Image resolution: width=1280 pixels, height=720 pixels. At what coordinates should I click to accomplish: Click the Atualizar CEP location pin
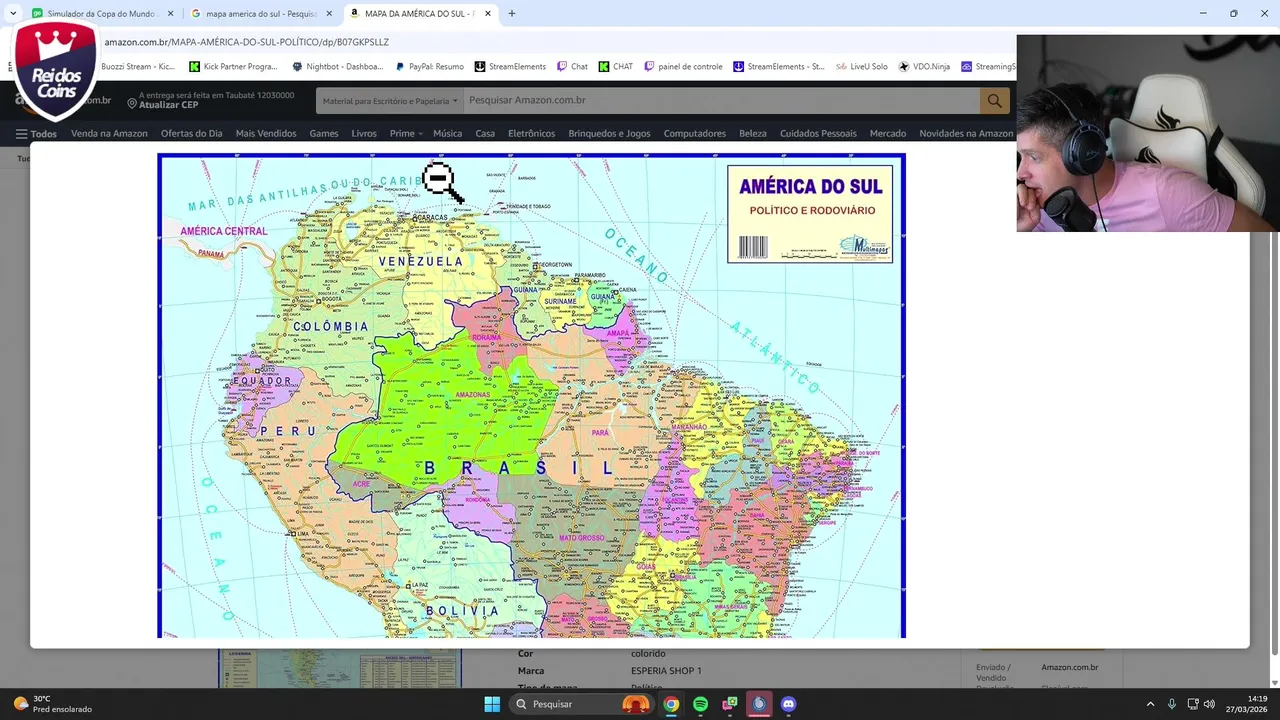132,103
